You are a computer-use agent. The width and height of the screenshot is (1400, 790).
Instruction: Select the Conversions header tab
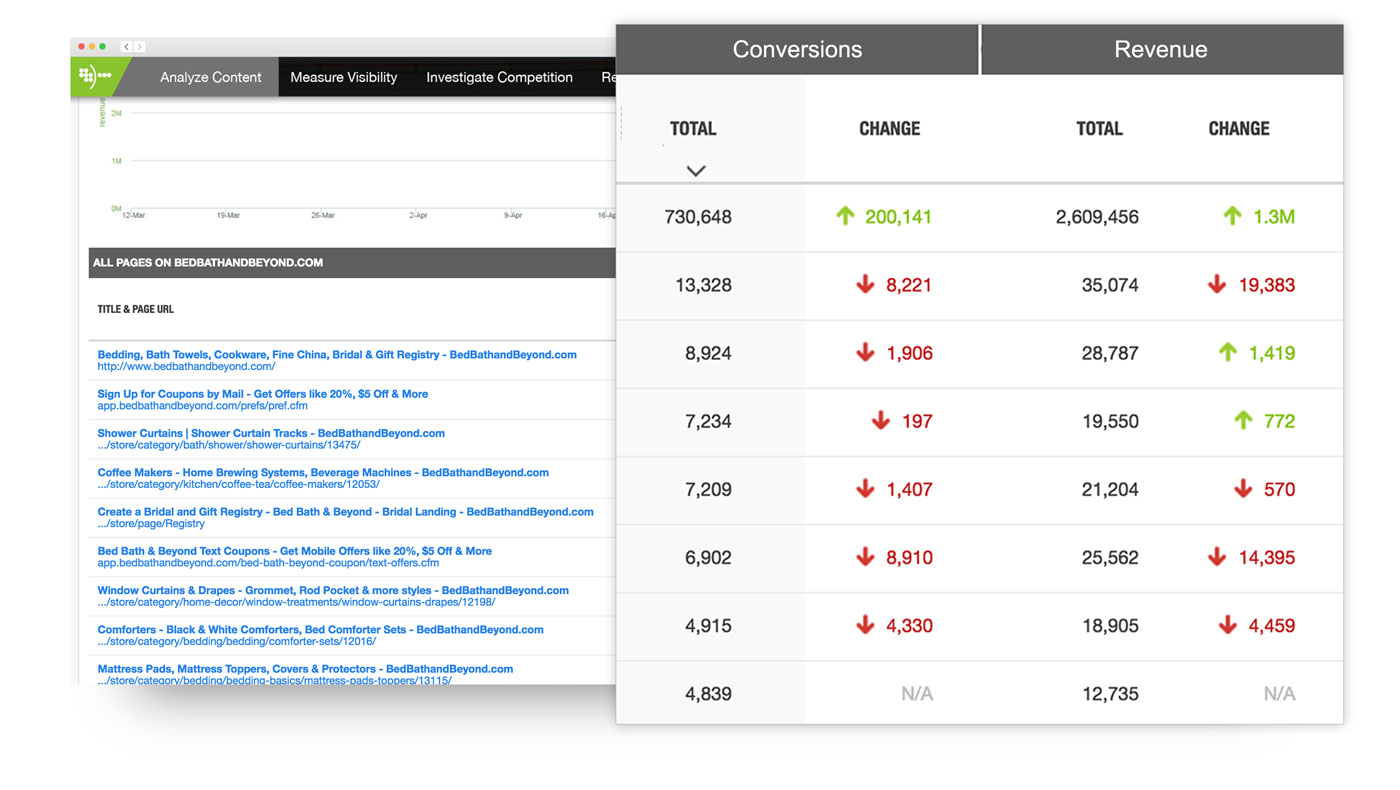pos(797,49)
